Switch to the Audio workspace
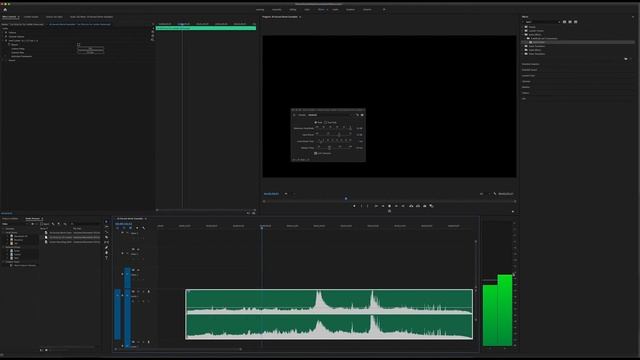The height and width of the screenshot is (360, 640). click(x=335, y=9)
